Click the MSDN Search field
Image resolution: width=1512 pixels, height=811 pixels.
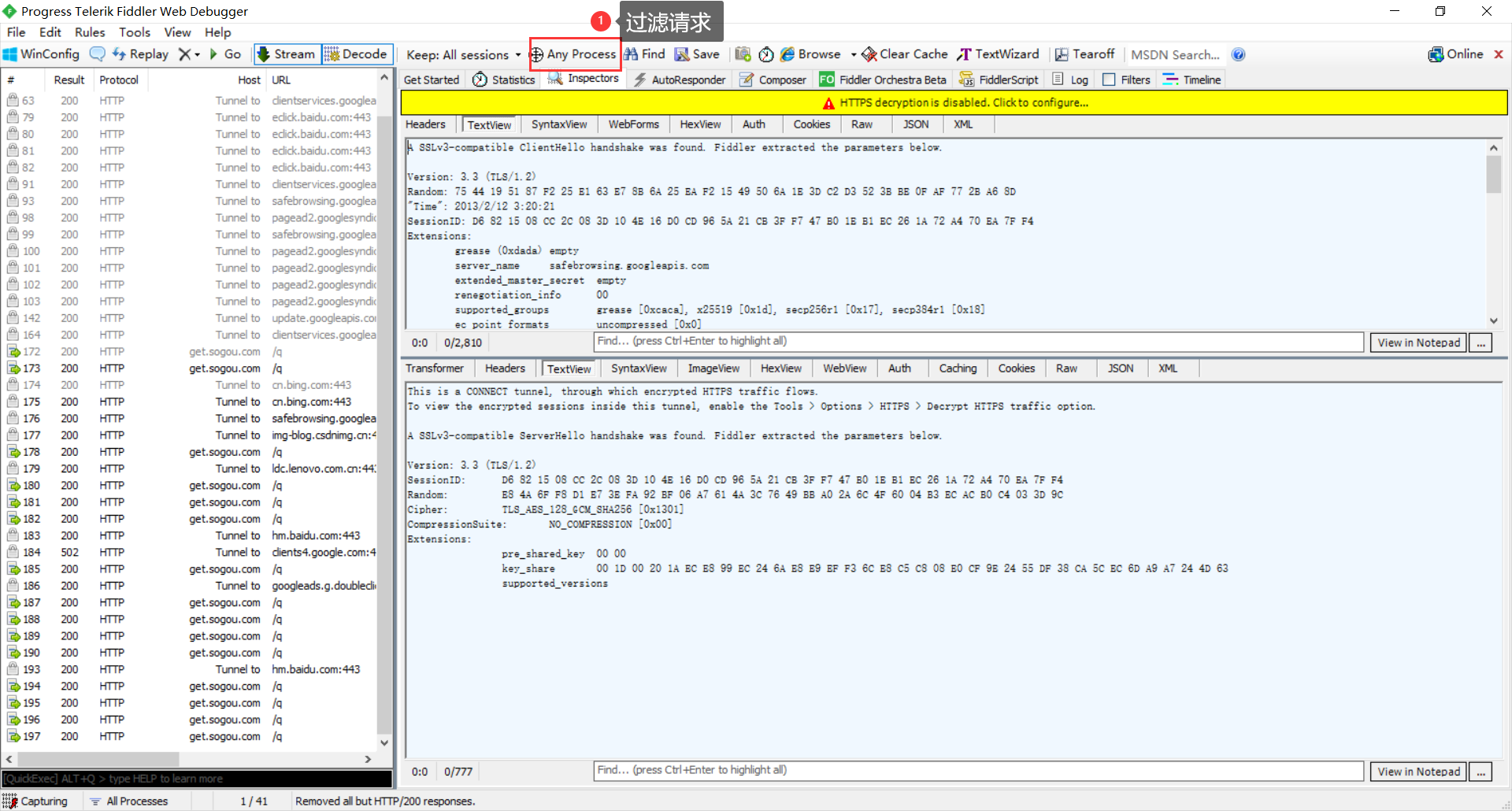[1176, 54]
